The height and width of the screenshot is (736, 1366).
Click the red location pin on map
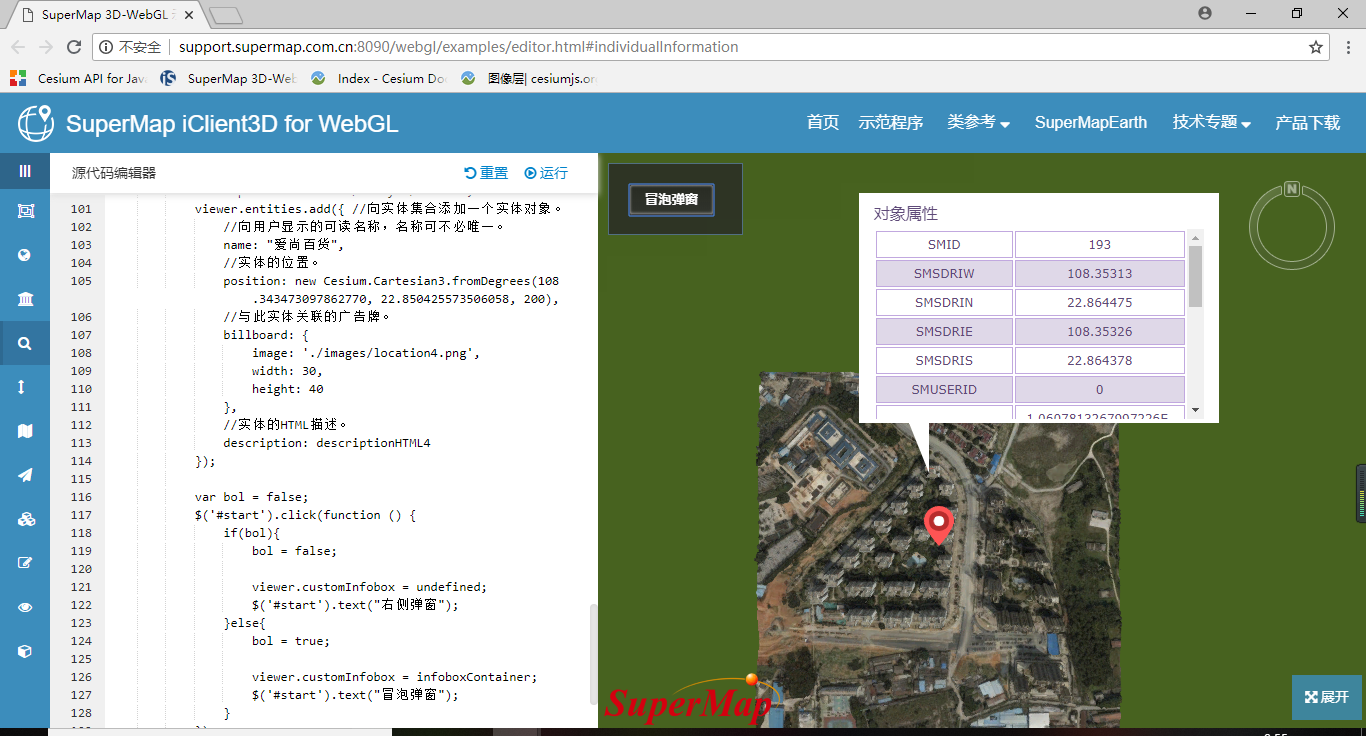tap(938, 526)
